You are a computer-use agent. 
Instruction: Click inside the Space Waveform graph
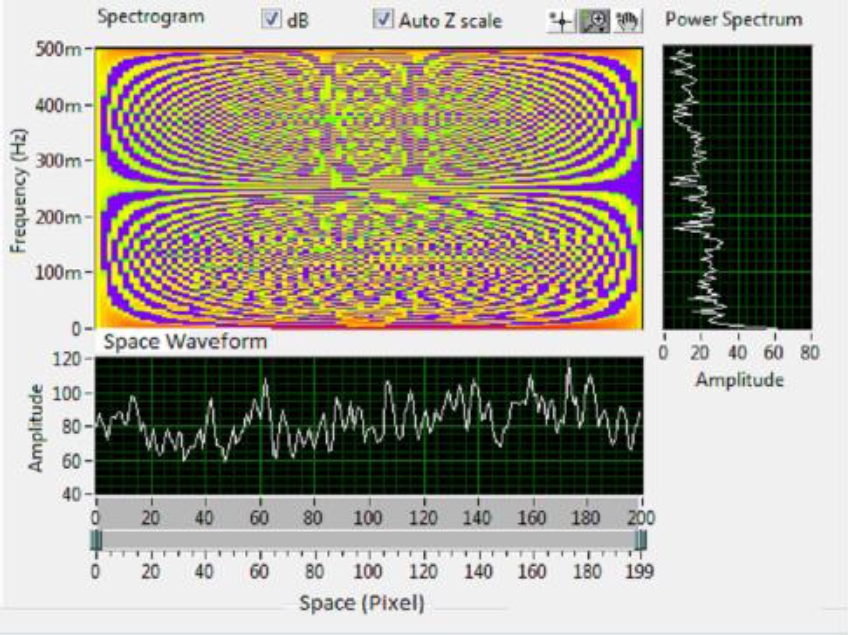point(368,425)
